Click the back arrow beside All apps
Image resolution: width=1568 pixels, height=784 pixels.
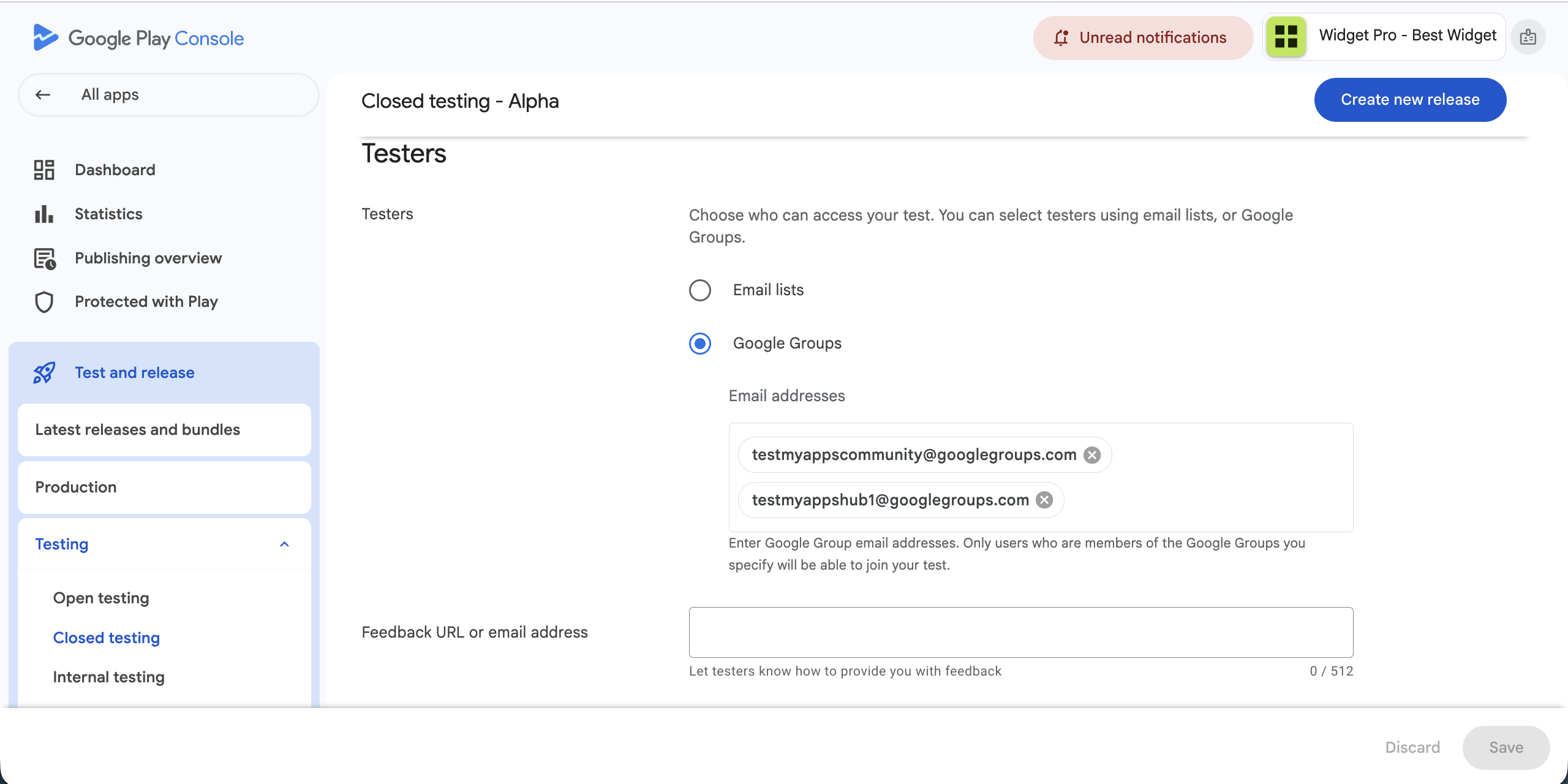coord(43,95)
